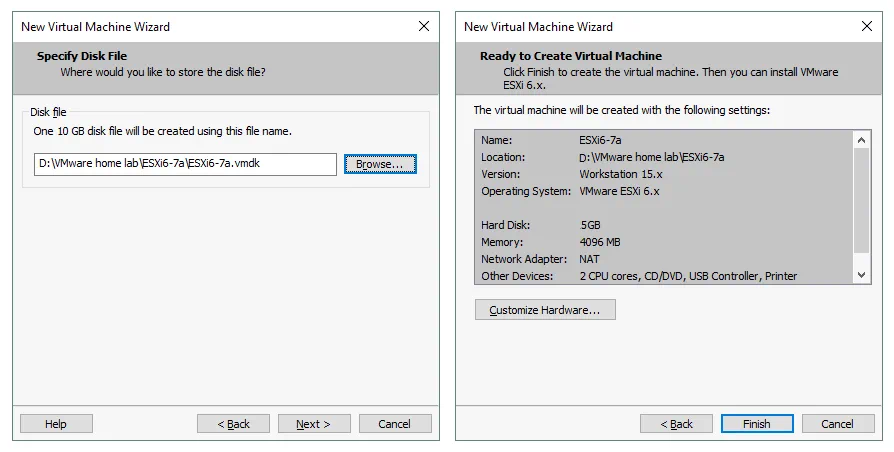Click the 'One 10 GB disk file' description text

pyautogui.click(x=162, y=131)
